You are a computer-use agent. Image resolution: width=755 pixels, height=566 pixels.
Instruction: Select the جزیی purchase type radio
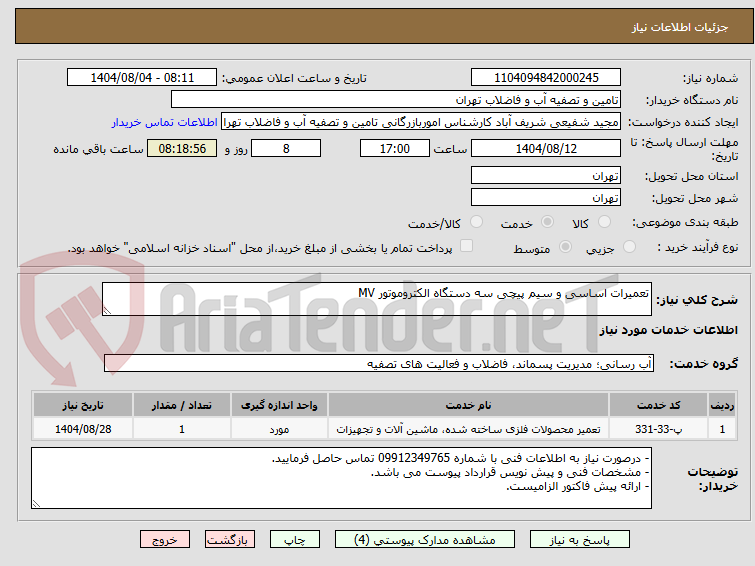(x=629, y=247)
